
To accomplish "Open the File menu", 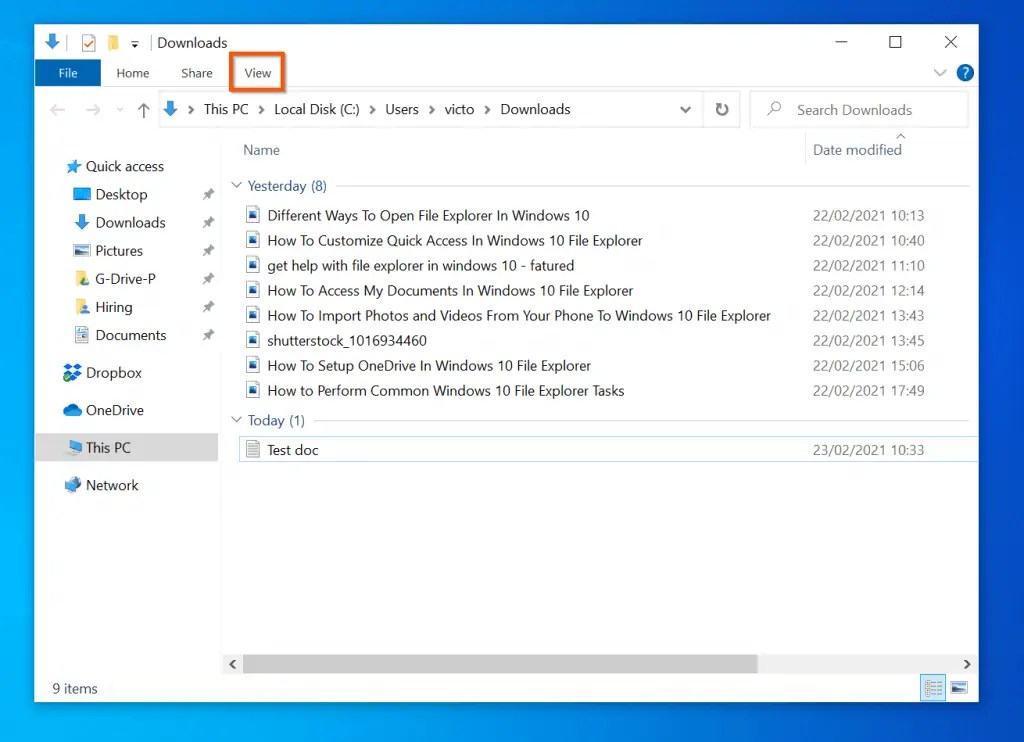I will pos(67,72).
